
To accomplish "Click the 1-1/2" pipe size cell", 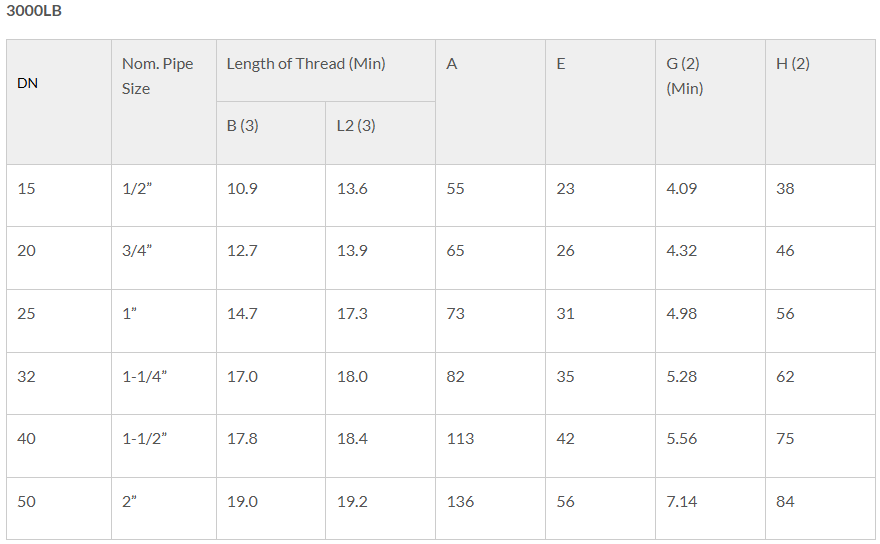I will point(164,446).
